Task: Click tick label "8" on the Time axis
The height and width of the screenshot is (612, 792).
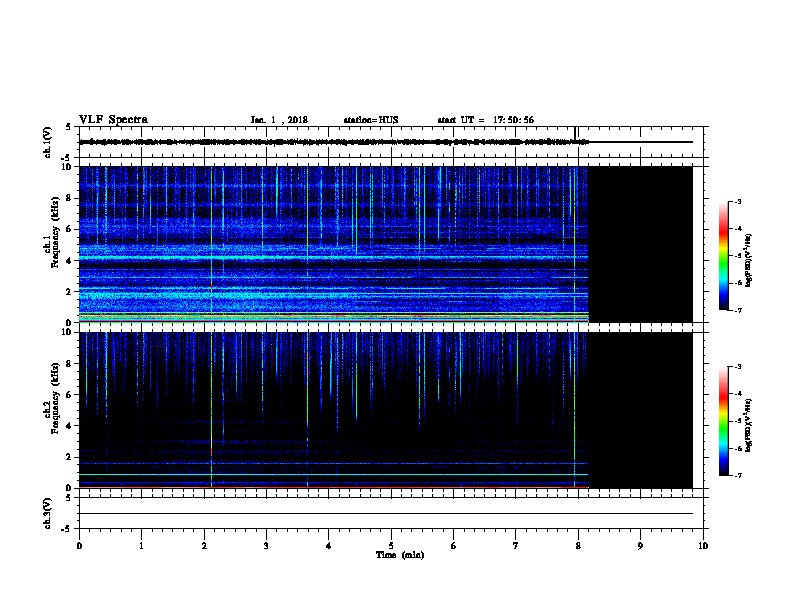Action: [578, 546]
